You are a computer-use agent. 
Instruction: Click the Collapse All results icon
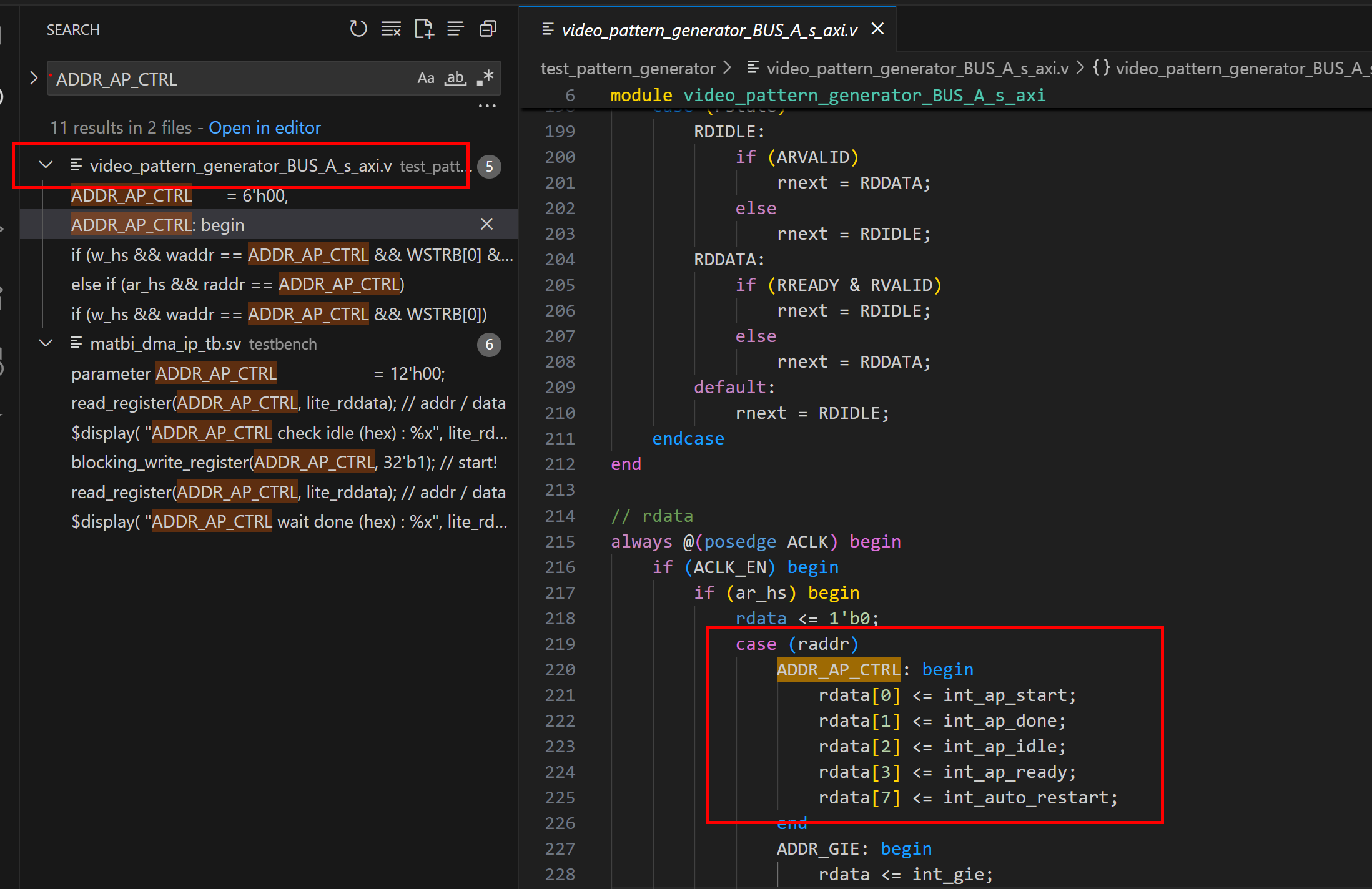coord(488,29)
